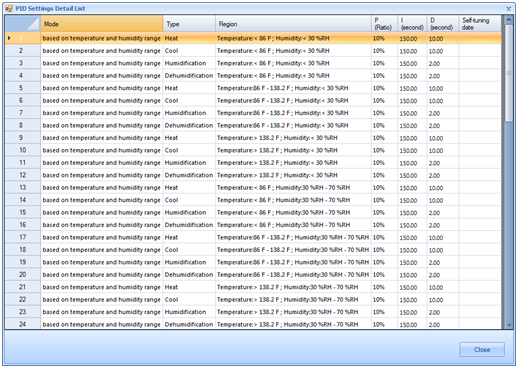Screen dimensions: 518x368
Task: Close dialog with the title bar X
Action: pos(509,9)
